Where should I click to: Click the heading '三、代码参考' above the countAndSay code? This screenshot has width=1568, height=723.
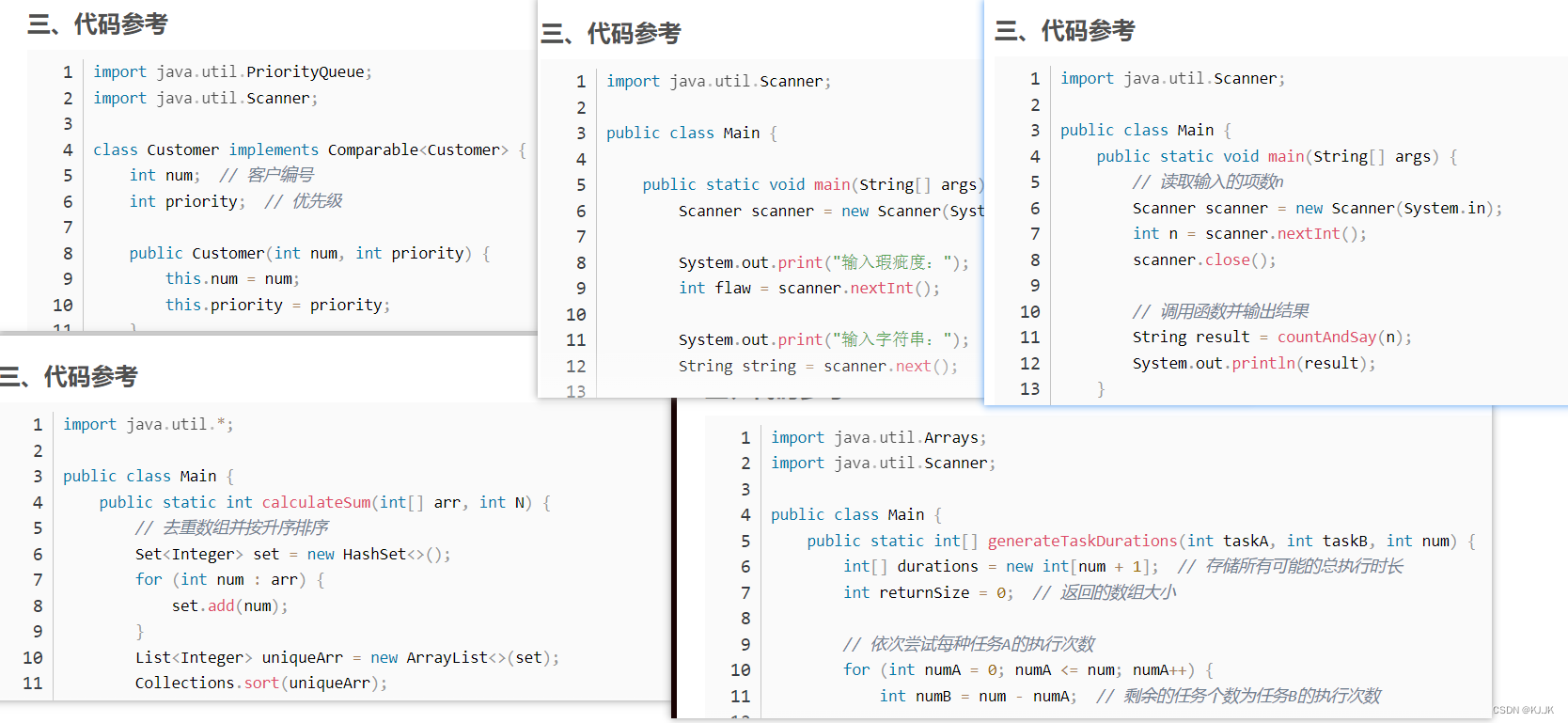[1065, 31]
